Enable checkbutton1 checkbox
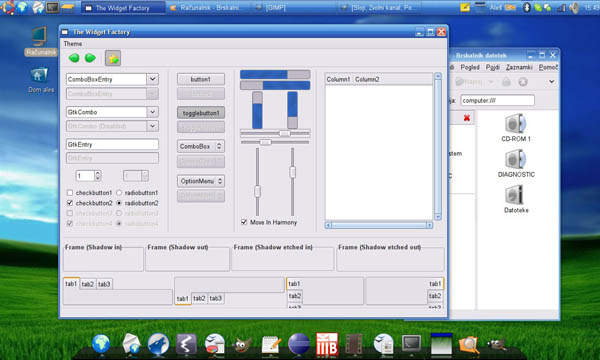 coord(70,192)
